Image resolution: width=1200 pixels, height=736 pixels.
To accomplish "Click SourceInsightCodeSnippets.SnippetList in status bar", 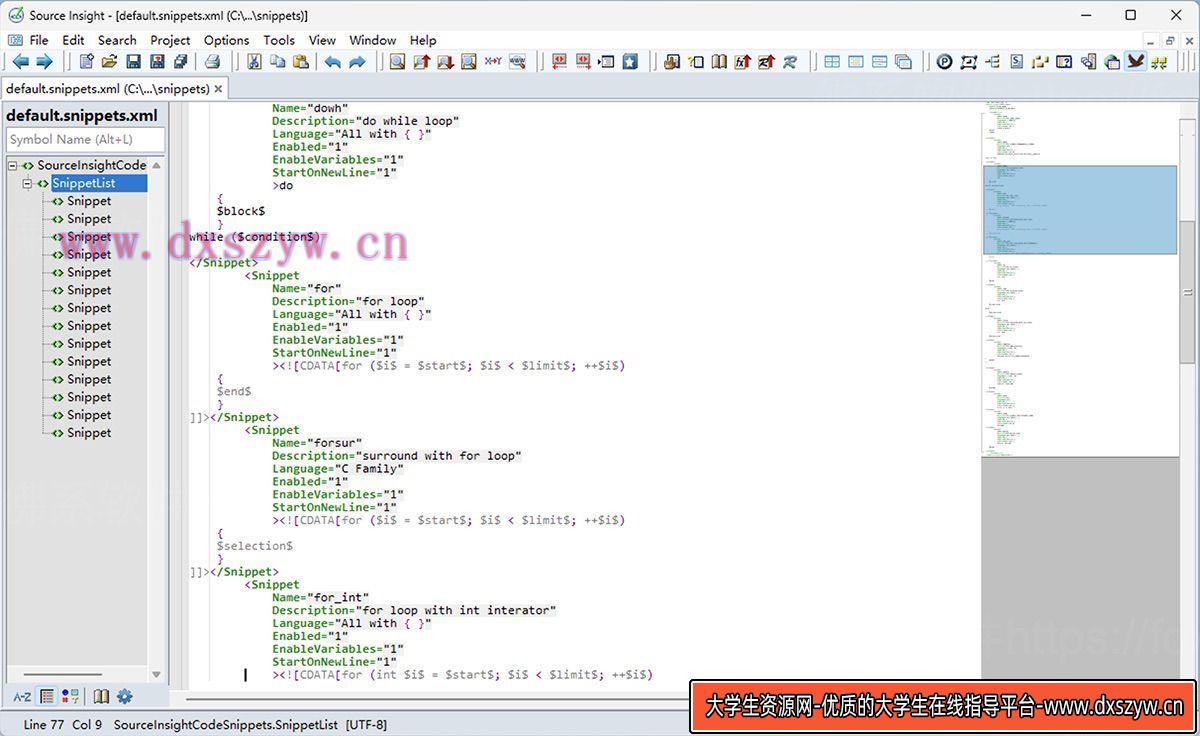I will coord(225,724).
